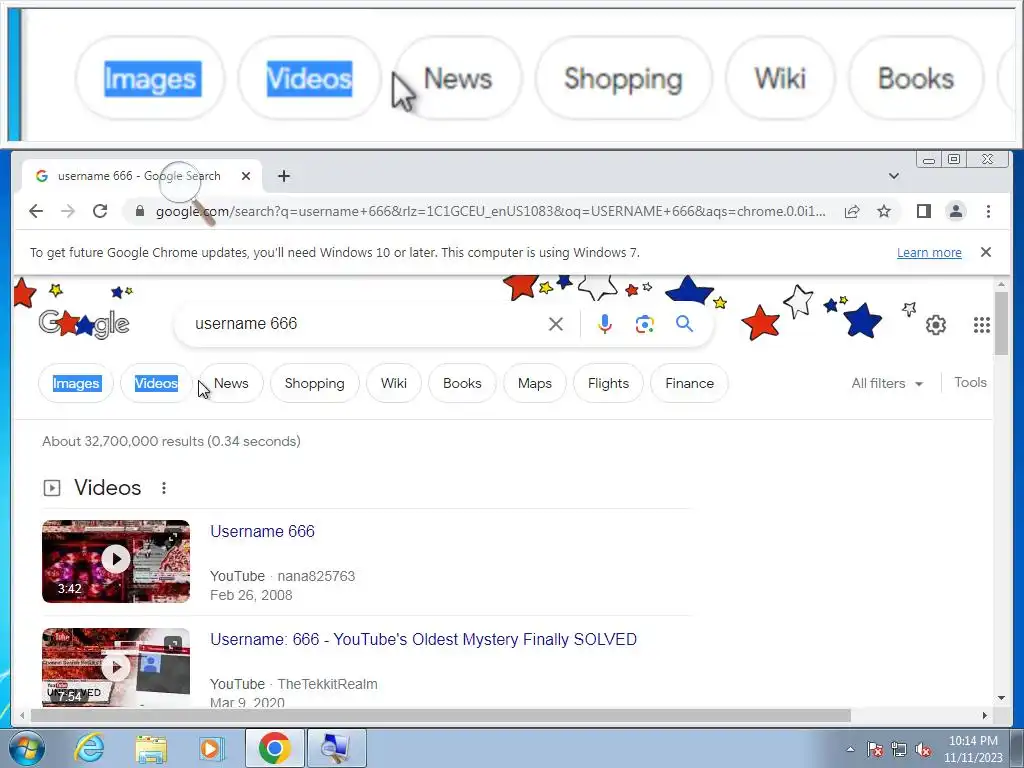This screenshot has width=1024, height=768.
Task: Reload the Google search page
Action: click(100, 211)
